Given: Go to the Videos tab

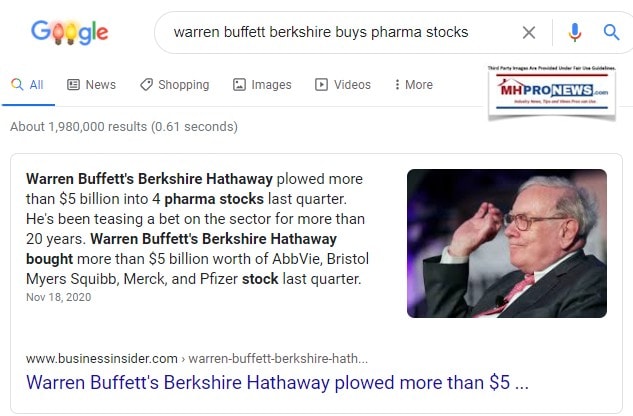Looking at the screenshot, I should tap(352, 85).
